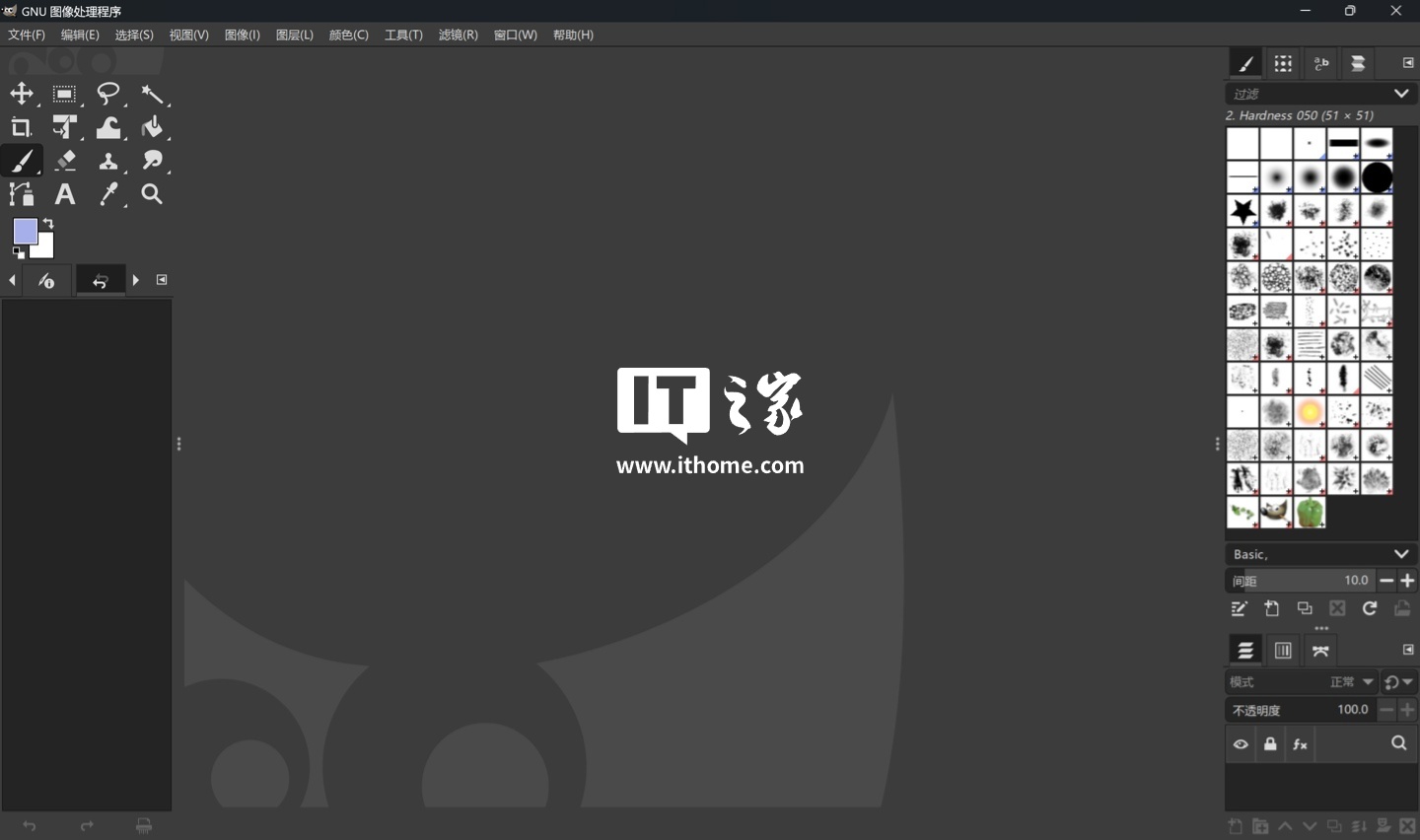
Task: Select the Paths tool
Action: [22, 194]
